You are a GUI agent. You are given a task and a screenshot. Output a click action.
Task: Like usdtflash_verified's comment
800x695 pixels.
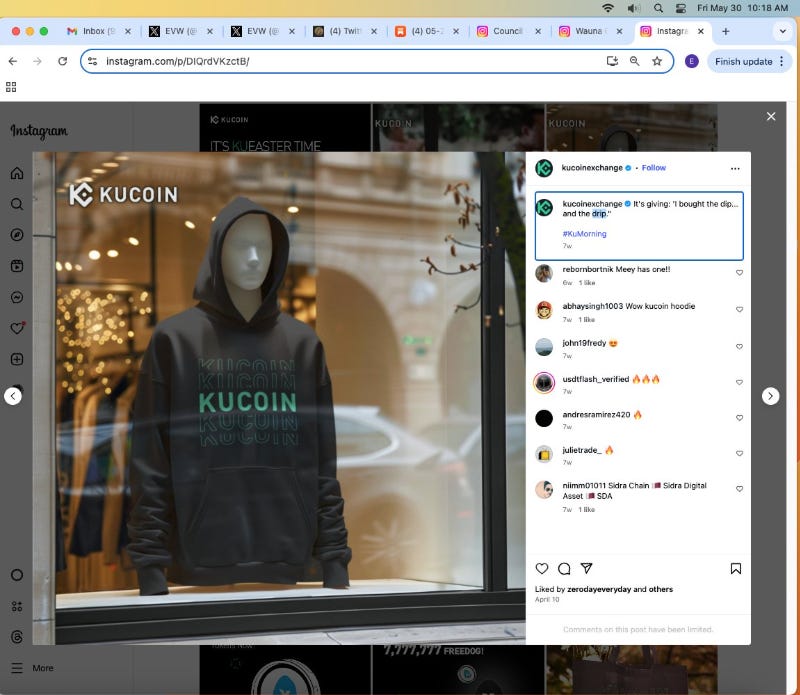739,382
